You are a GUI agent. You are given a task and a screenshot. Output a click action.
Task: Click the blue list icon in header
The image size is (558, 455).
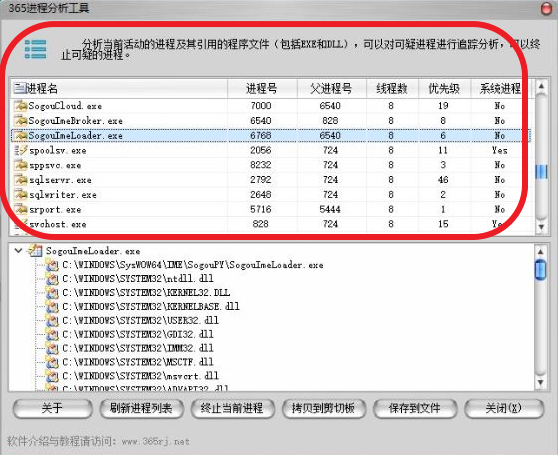(x=35, y=49)
